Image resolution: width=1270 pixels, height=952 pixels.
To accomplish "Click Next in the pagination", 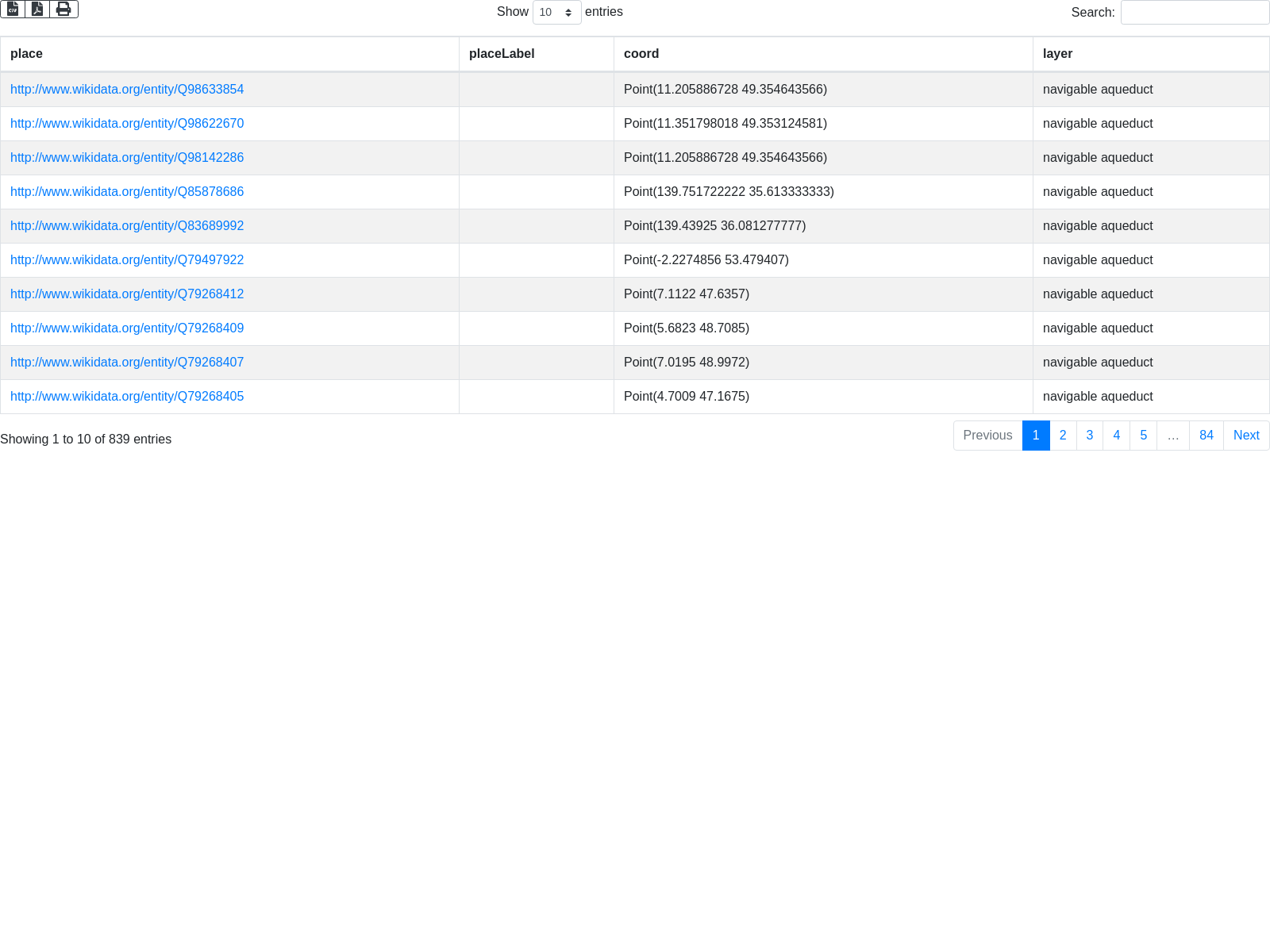I will pos(1246,436).
